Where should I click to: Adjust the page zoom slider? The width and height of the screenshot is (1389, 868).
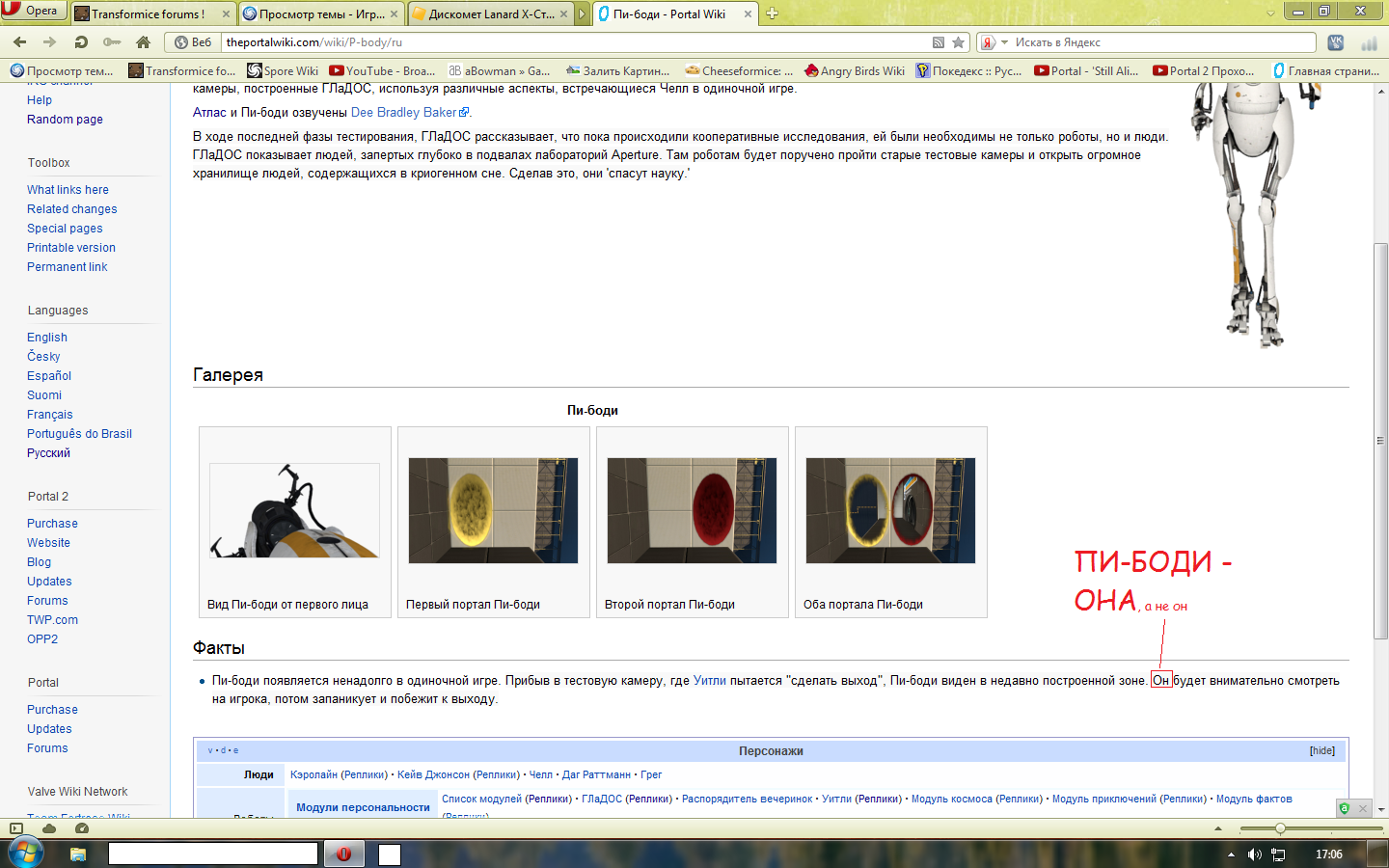pyautogui.click(x=1280, y=828)
